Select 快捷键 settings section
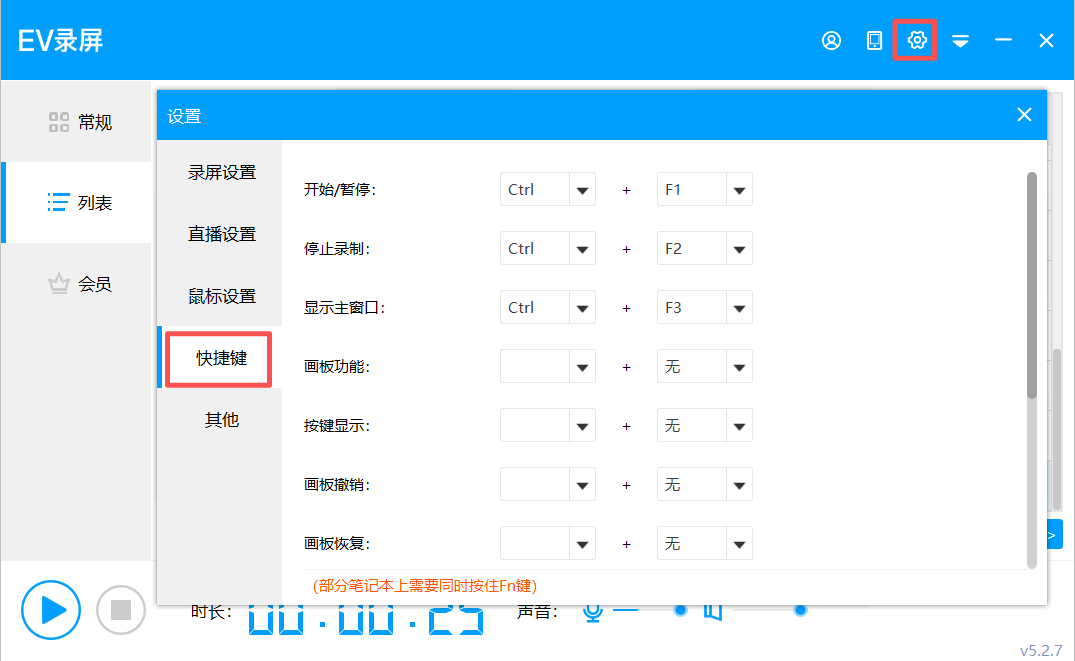The width and height of the screenshot is (1075, 661). pyautogui.click(x=220, y=358)
